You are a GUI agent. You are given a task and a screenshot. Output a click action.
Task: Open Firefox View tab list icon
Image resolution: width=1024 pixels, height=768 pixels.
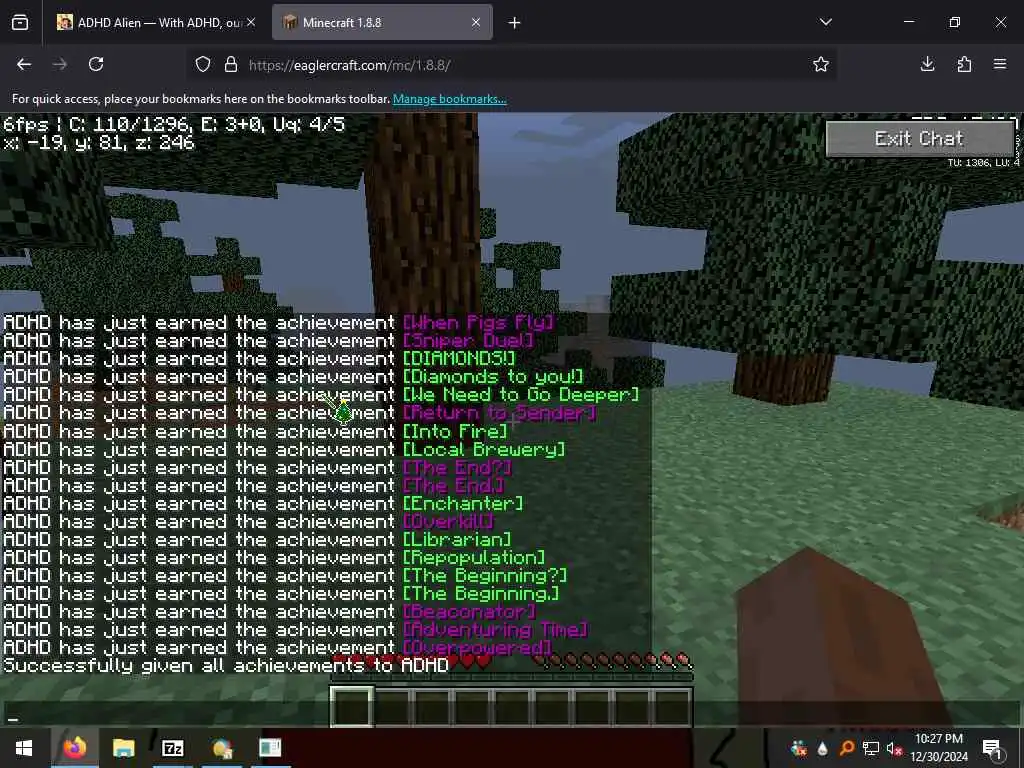[x=20, y=22]
